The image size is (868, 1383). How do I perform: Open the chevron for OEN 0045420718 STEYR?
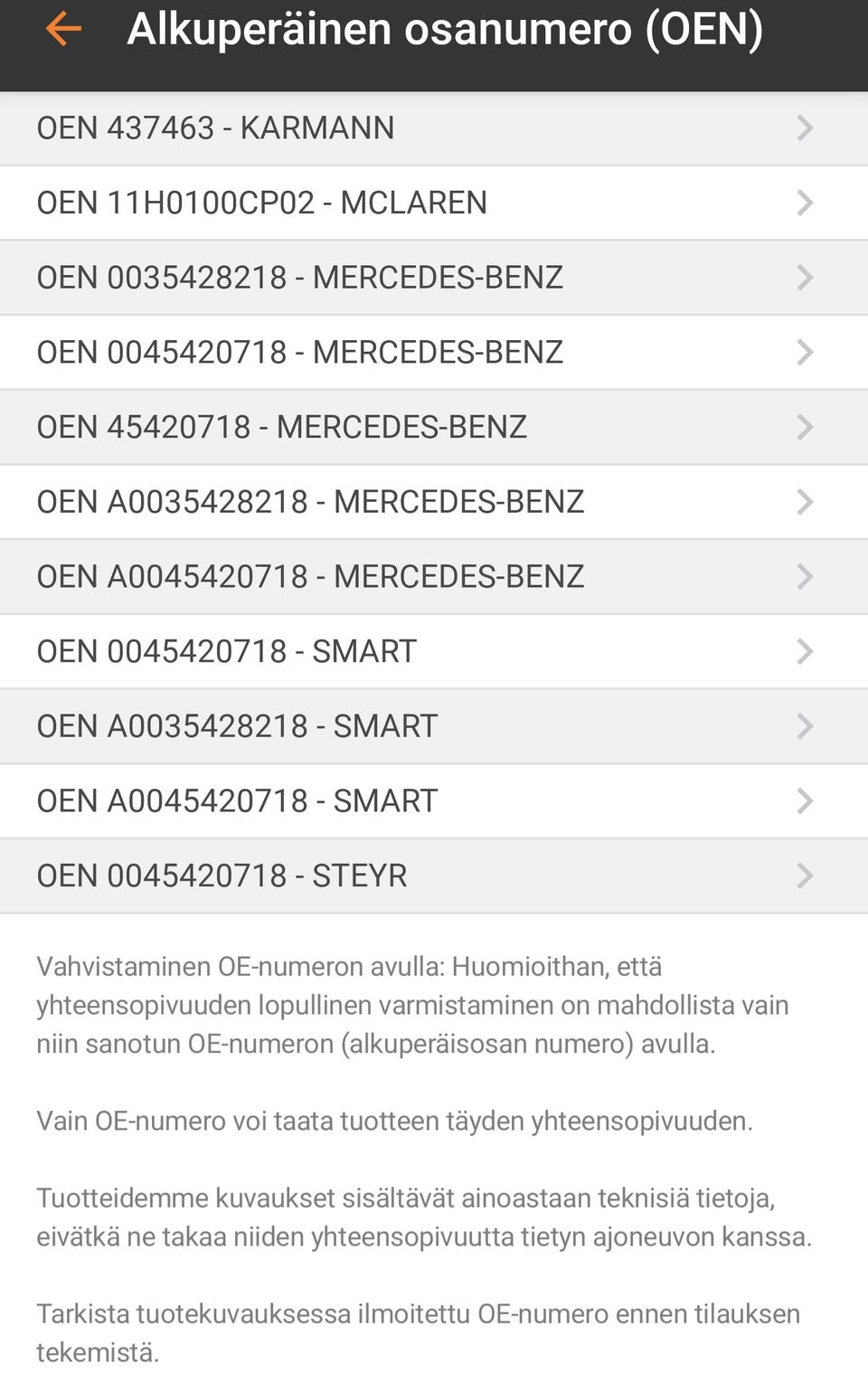[805, 876]
